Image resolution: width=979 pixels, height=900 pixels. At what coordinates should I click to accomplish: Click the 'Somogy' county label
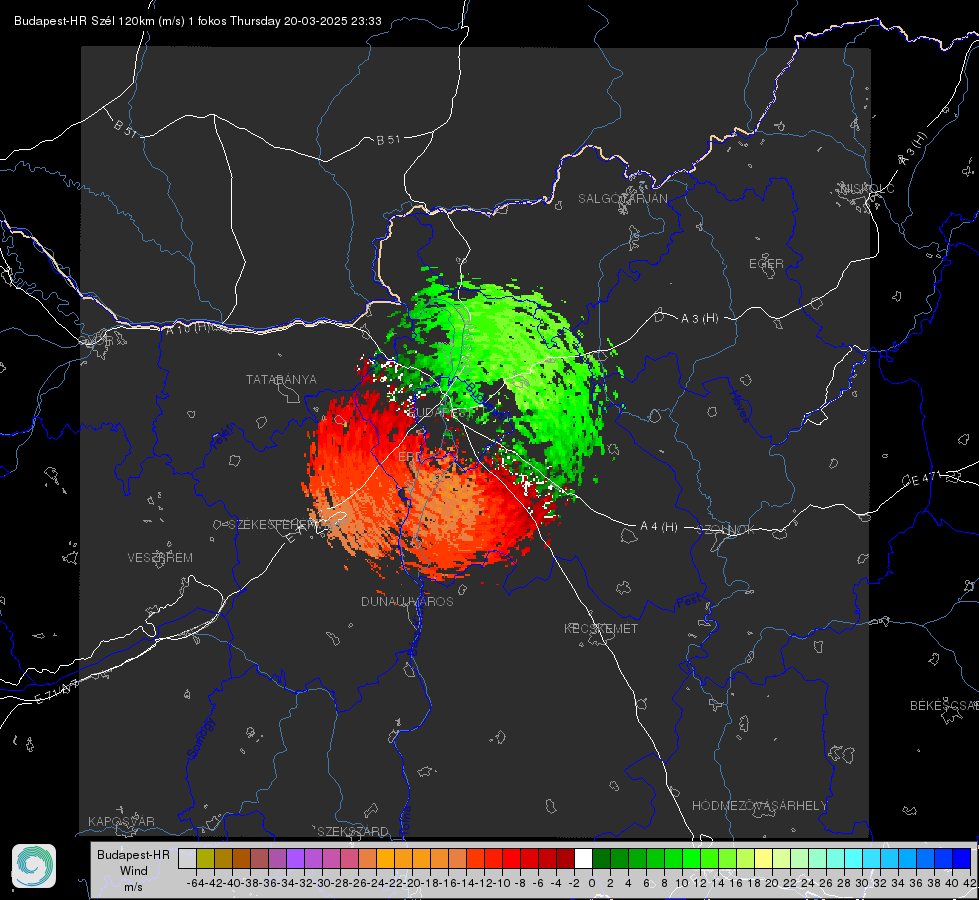click(200, 739)
